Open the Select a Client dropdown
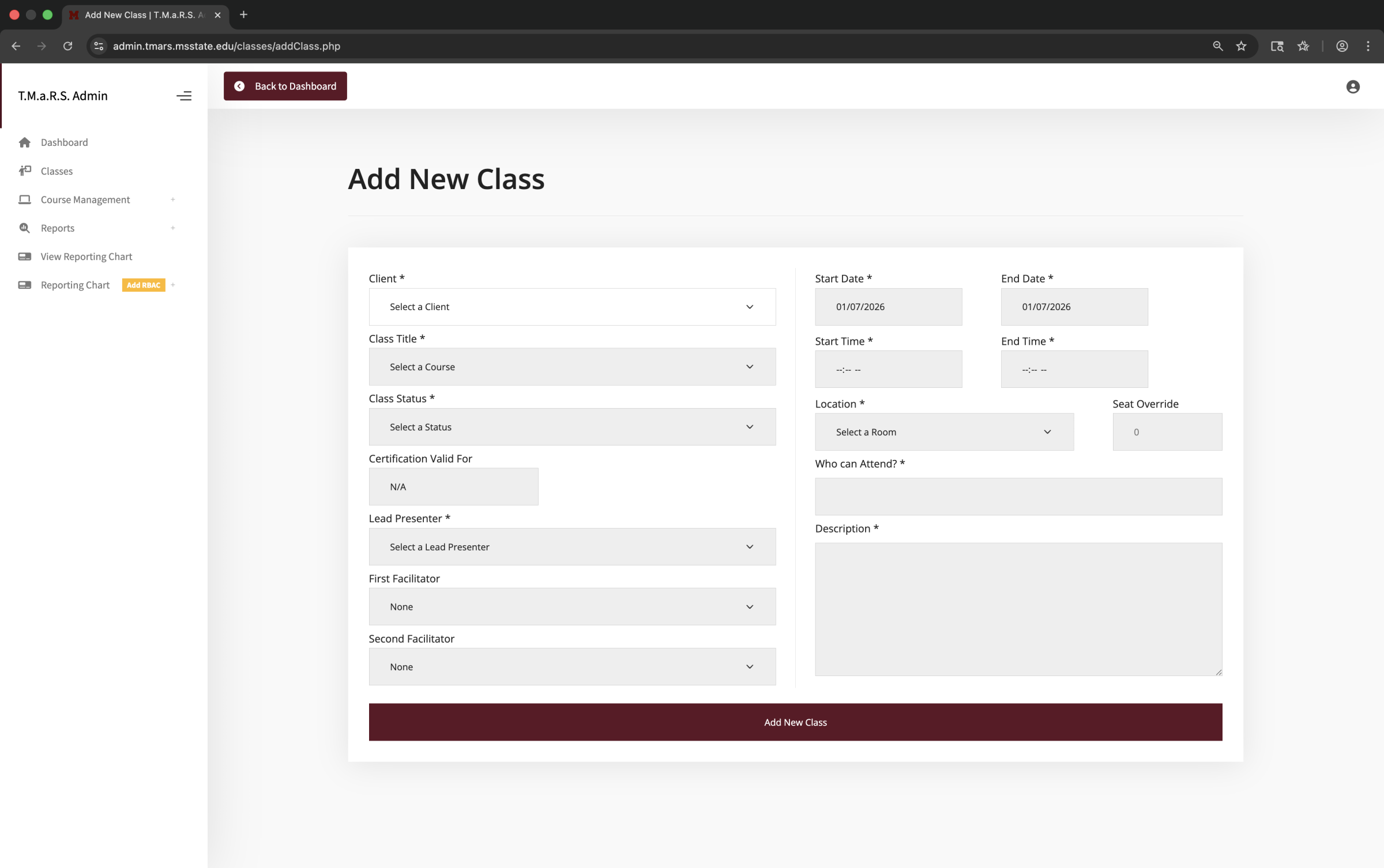The image size is (1384, 868). coord(571,307)
